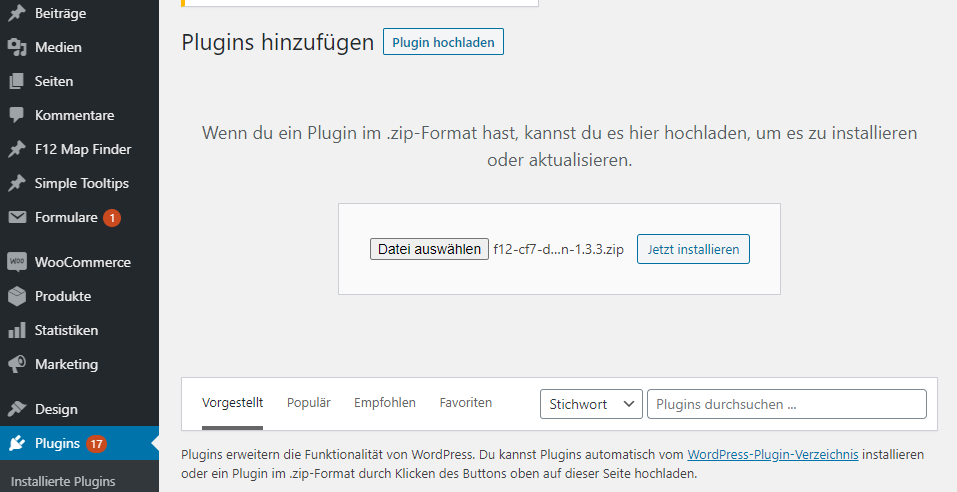Click the Formulare notification badge
The image size is (957, 492).
click(112, 218)
